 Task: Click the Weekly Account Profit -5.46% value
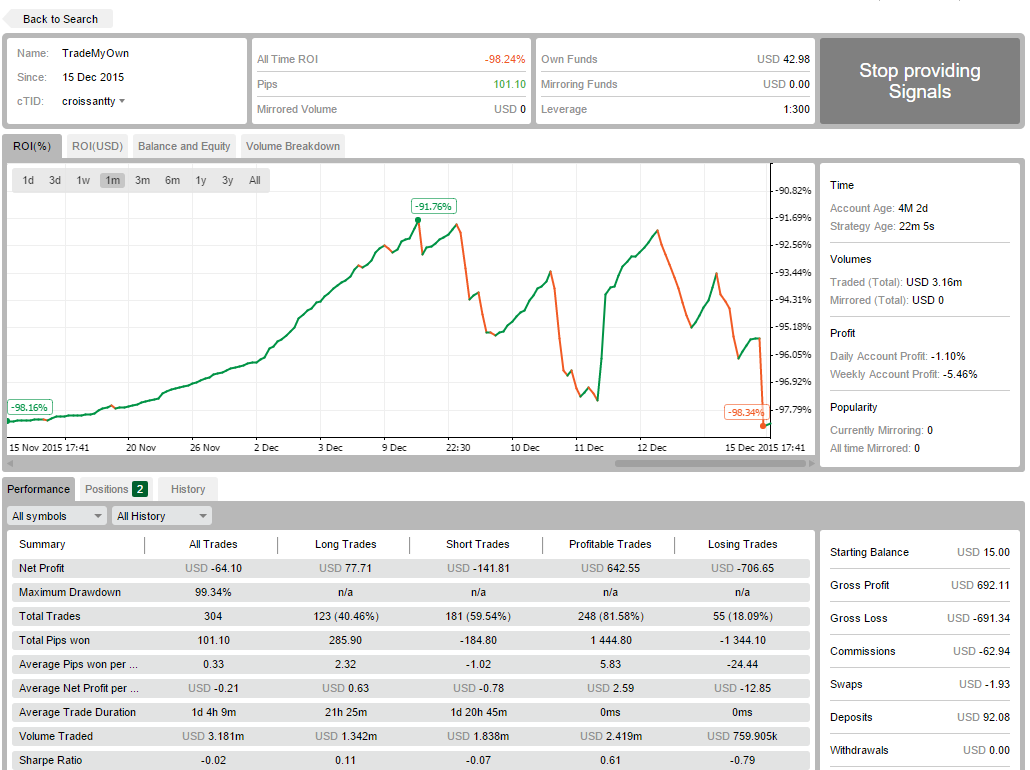(960, 374)
